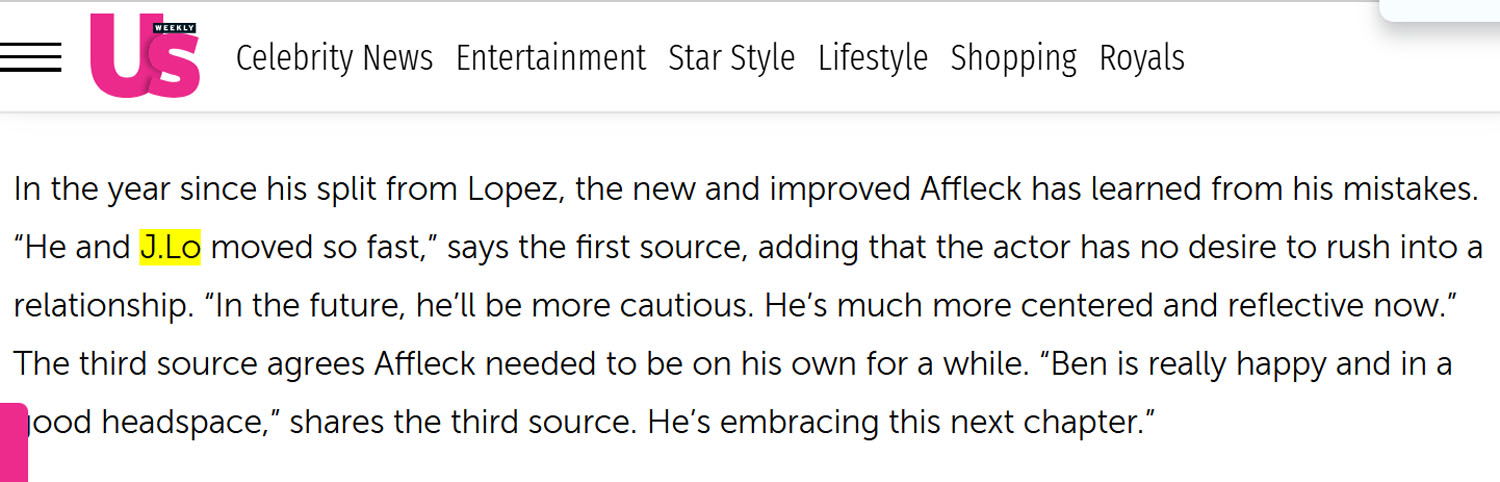Click the word "headspace" in last line
The height and width of the screenshot is (482, 1500).
(x=182, y=422)
